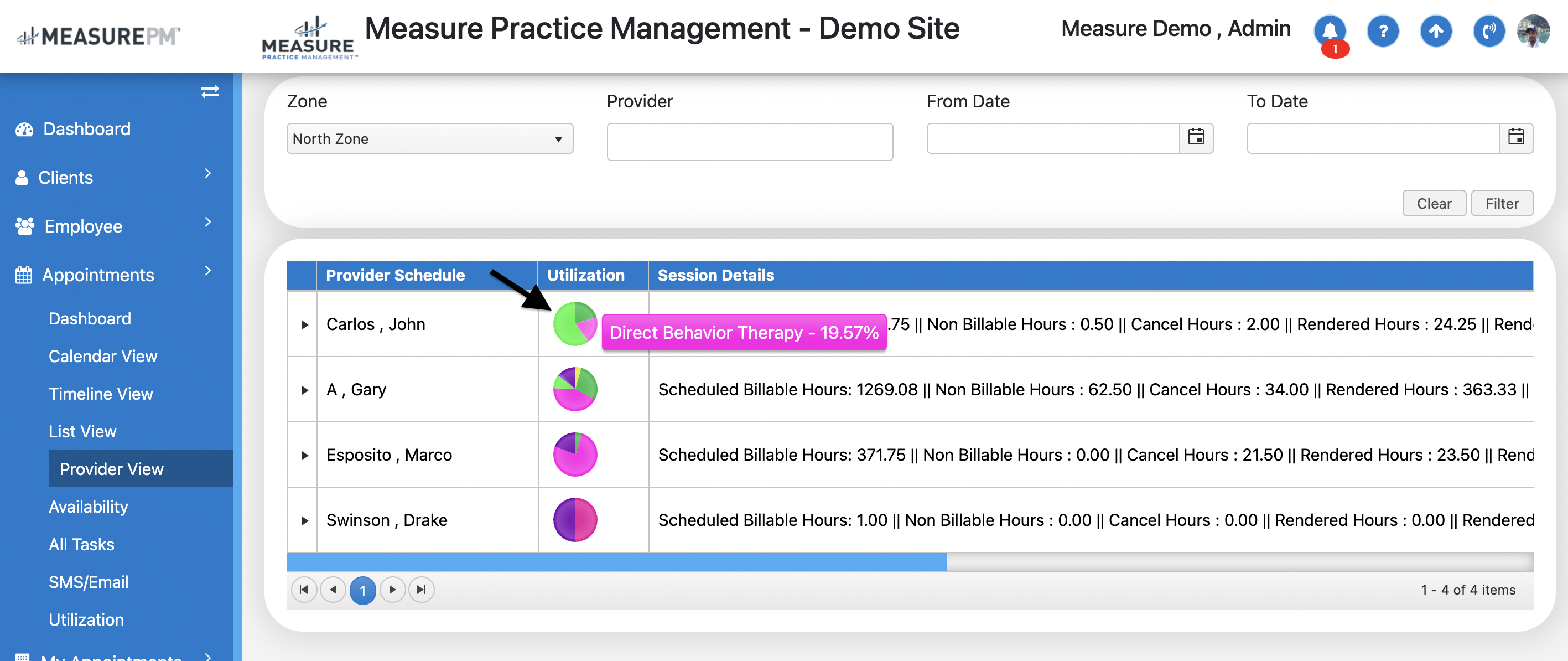
Task: Click the phone call icon in header
Action: (1488, 30)
